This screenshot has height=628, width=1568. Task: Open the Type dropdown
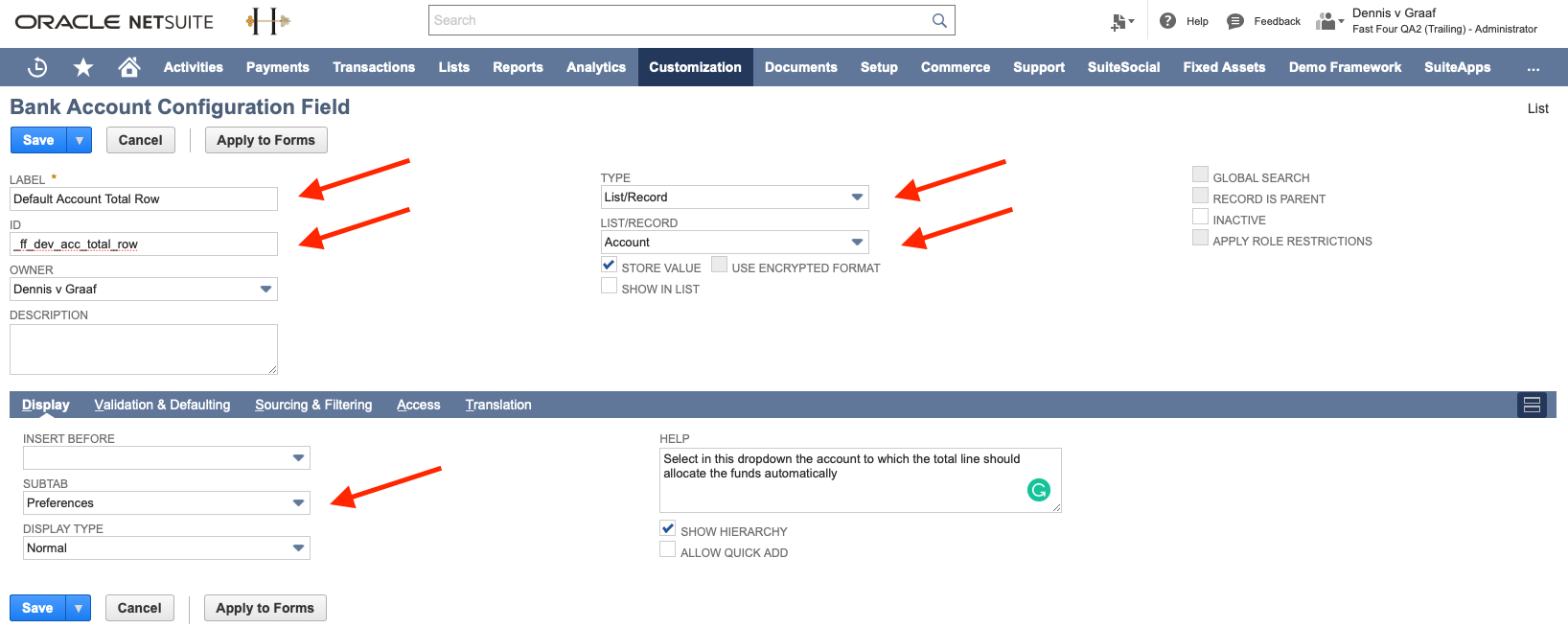click(734, 198)
